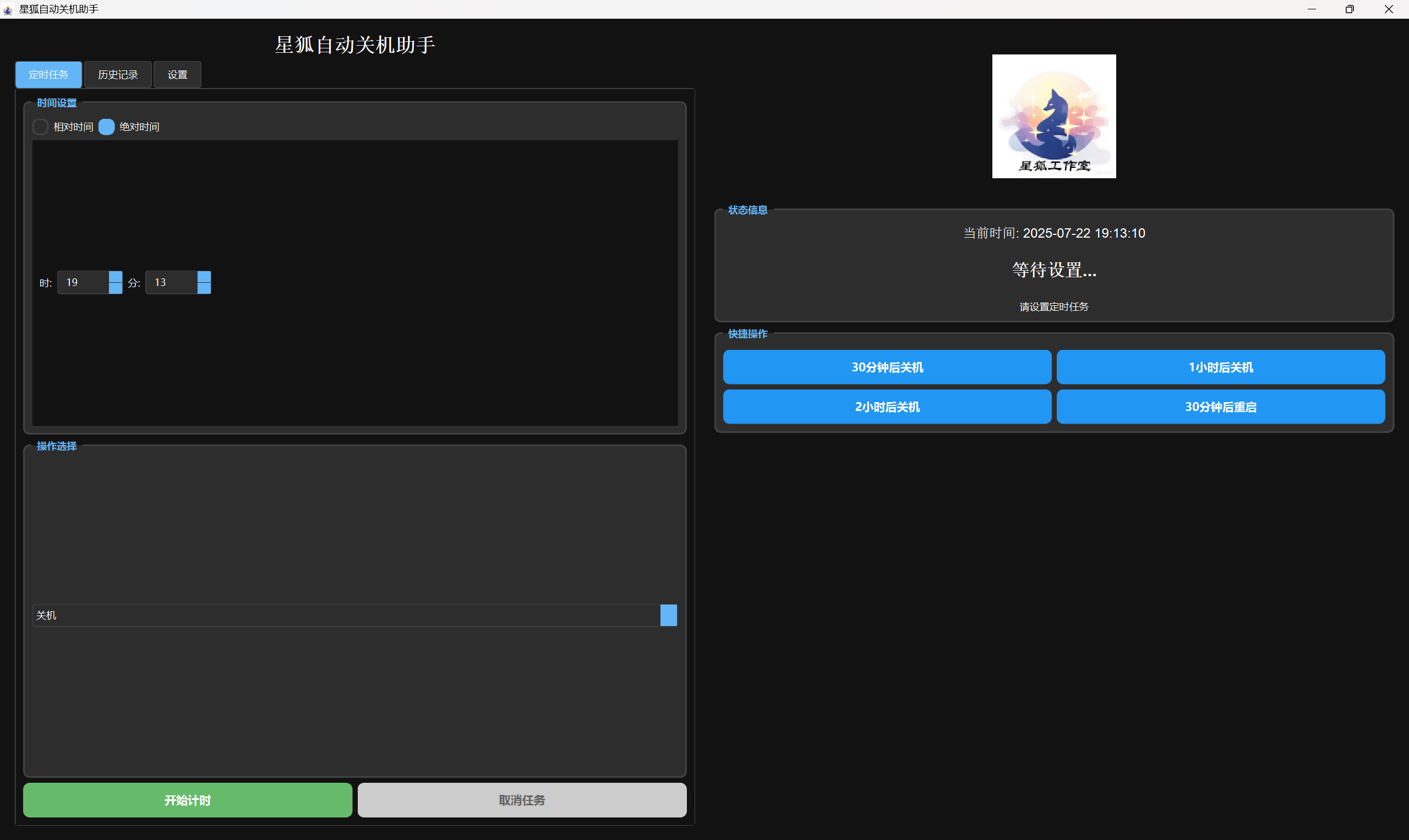Decrease the minute value with the down stepper
Image resolution: width=1409 pixels, height=840 pixels.
pos(204,288)
